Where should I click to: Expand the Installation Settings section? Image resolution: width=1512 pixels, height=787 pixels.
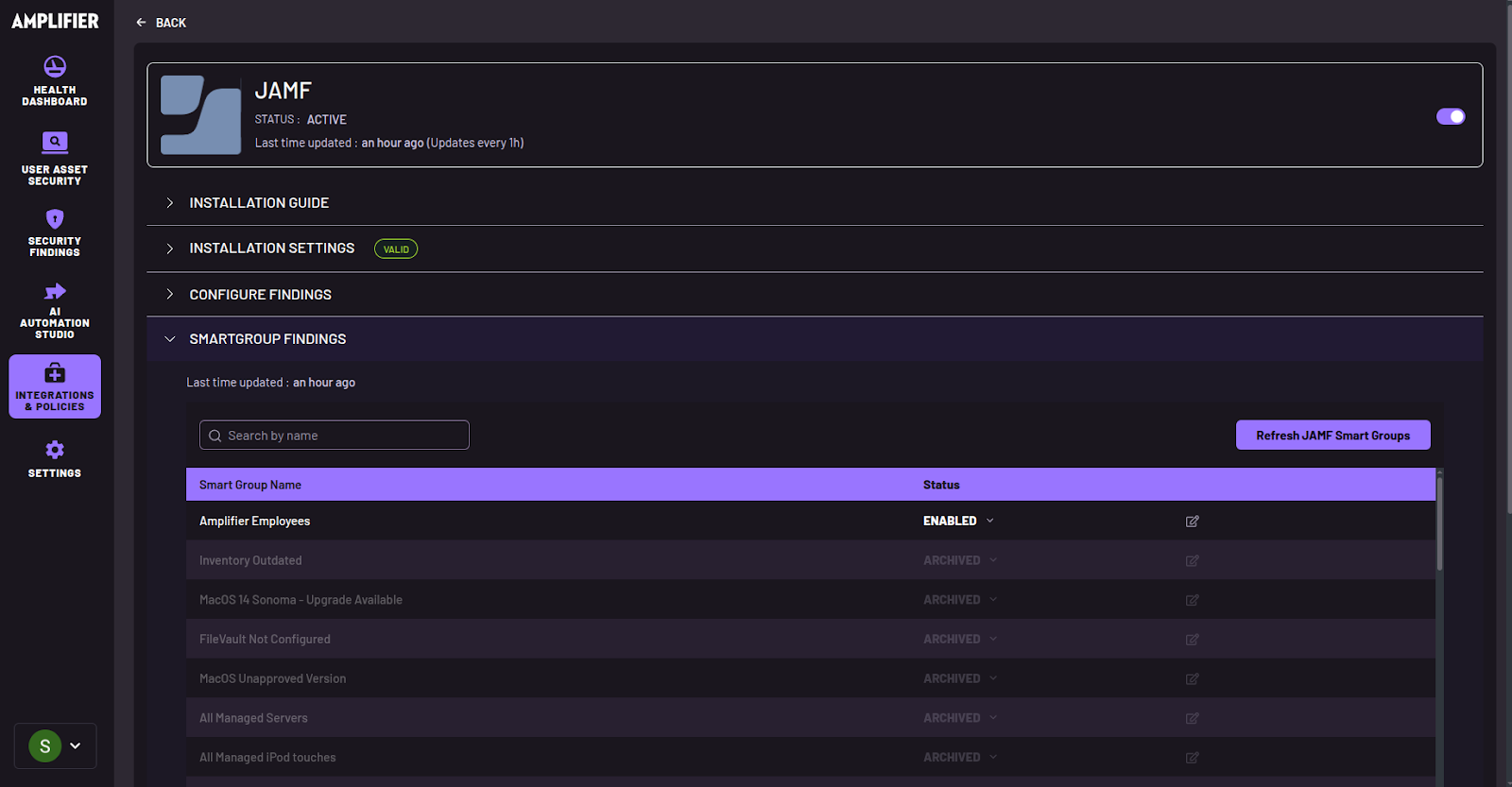click(x=815, y=248)
